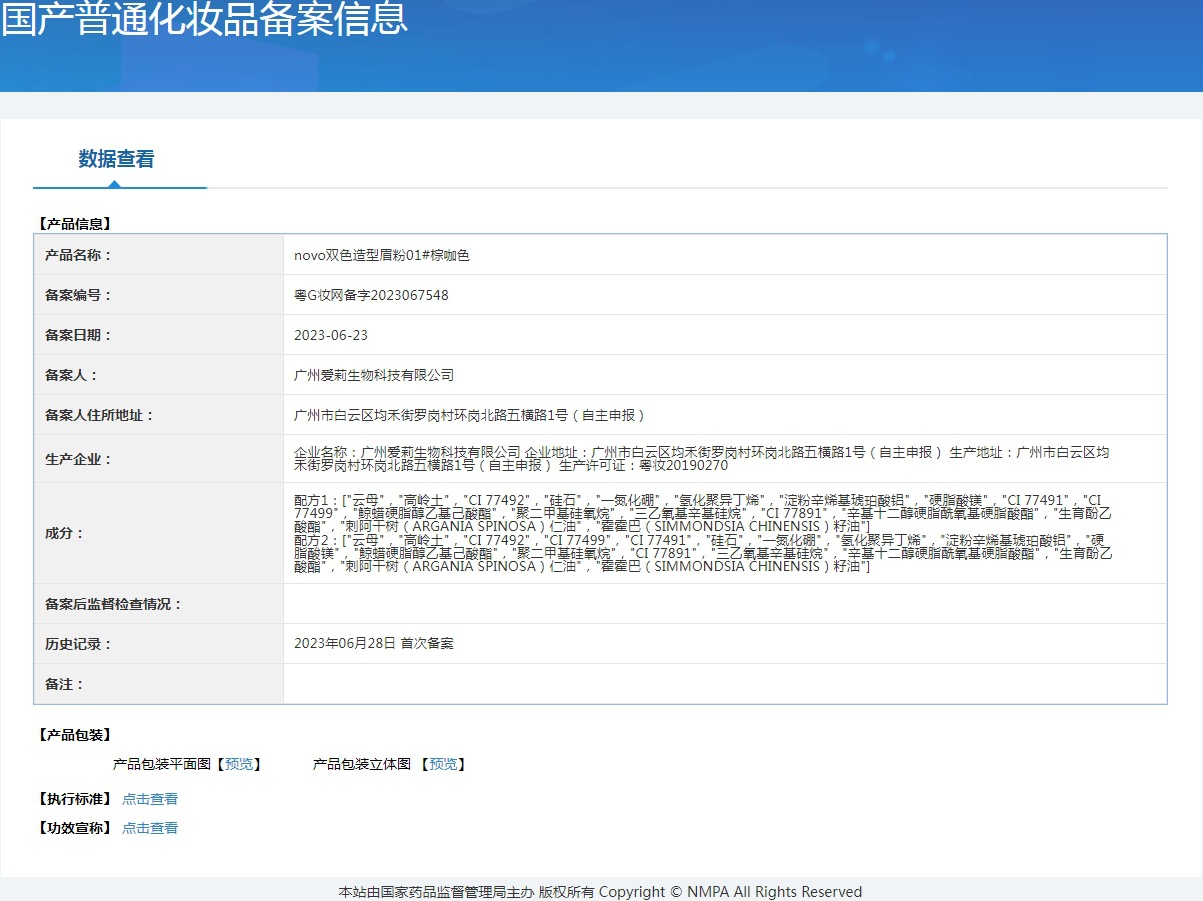
Task: Select the 备注 row label
Action: (x=65, y=684)
